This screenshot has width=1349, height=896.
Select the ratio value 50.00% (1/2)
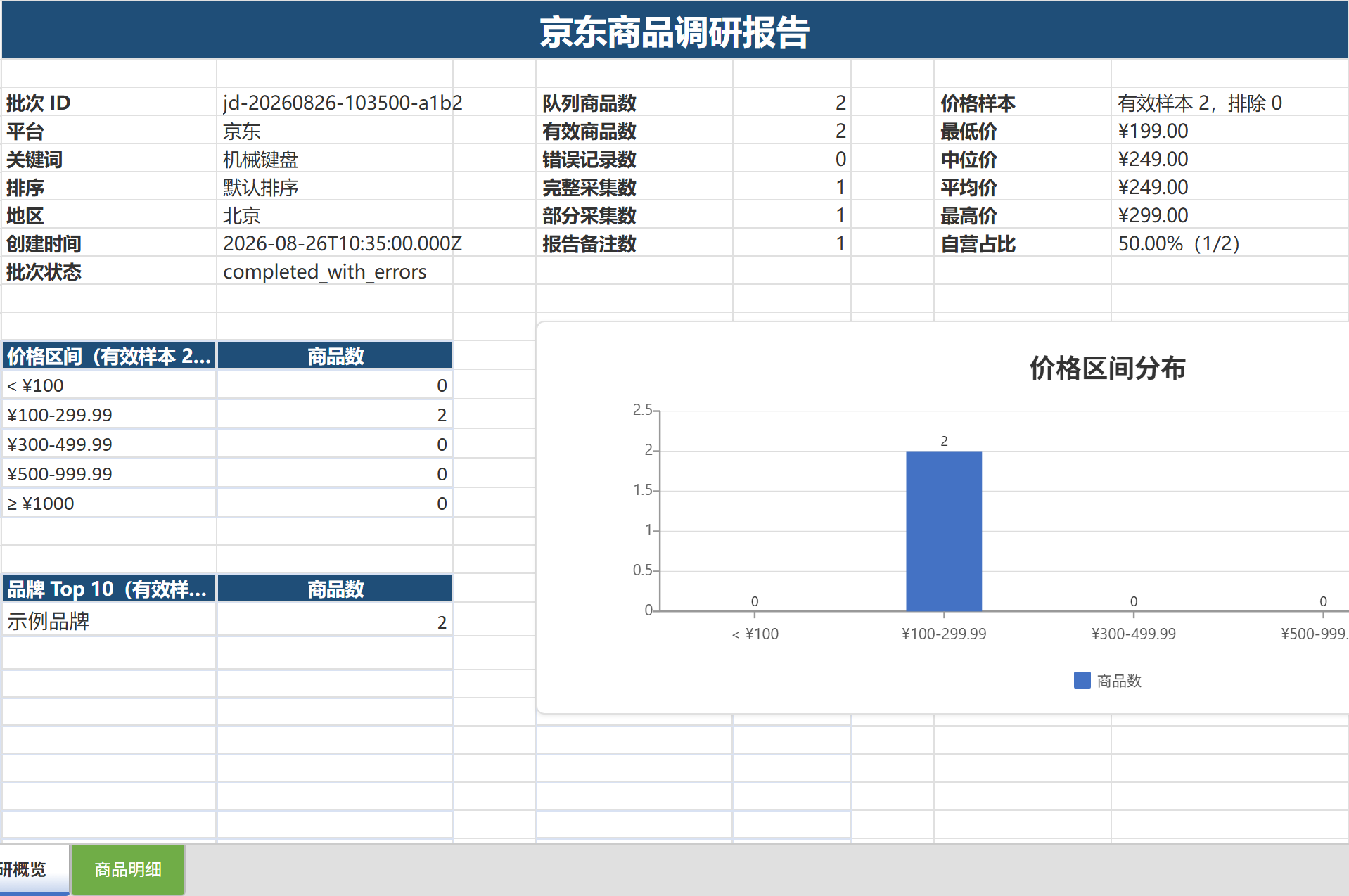[1230, 243]
